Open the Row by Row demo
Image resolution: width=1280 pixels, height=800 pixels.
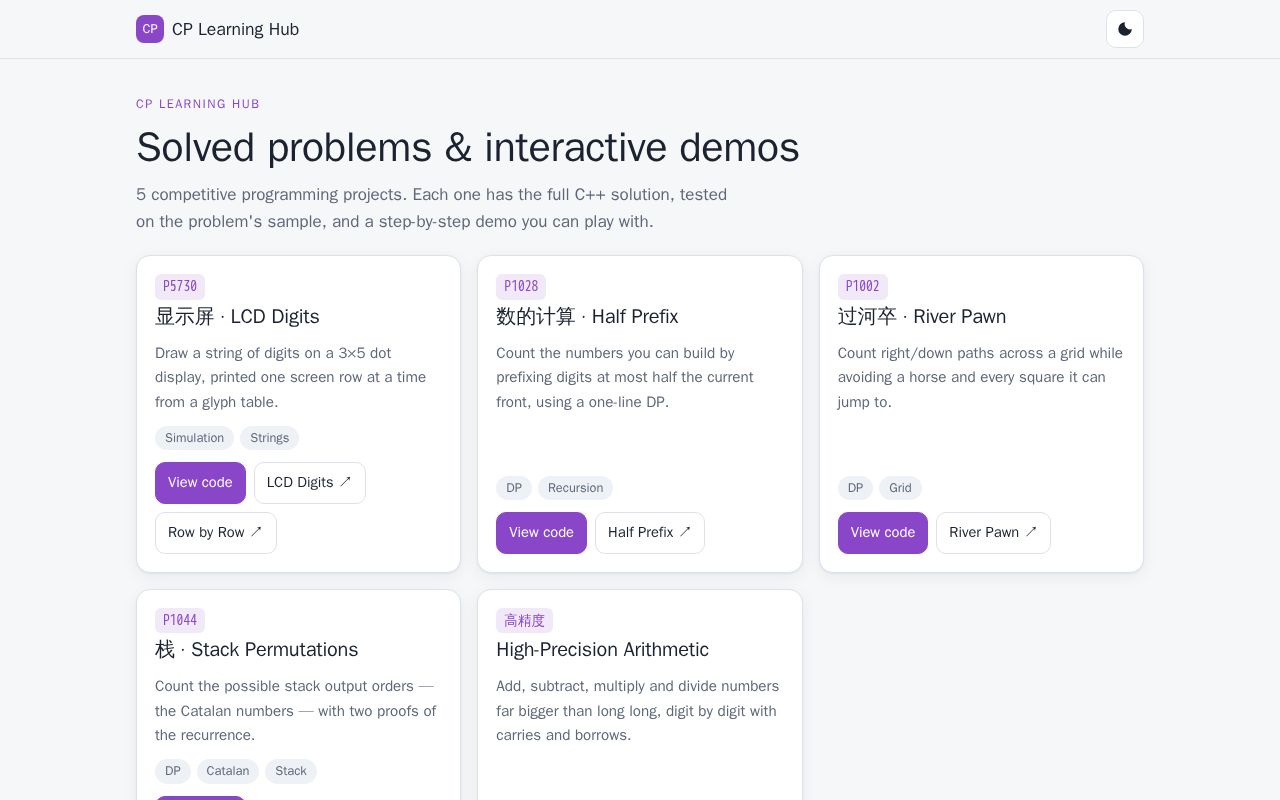click(x=216, y=533)
